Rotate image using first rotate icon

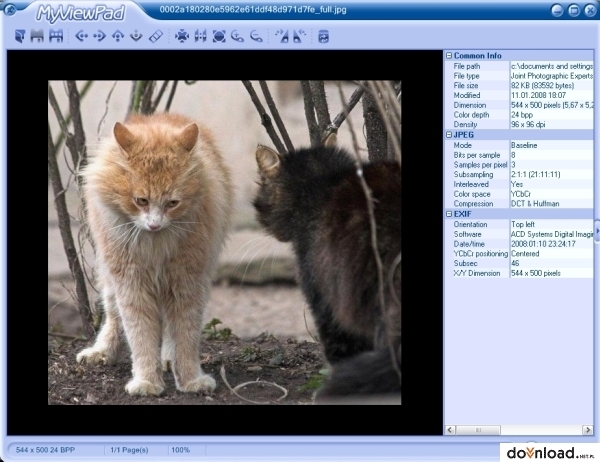click(282, 36)
